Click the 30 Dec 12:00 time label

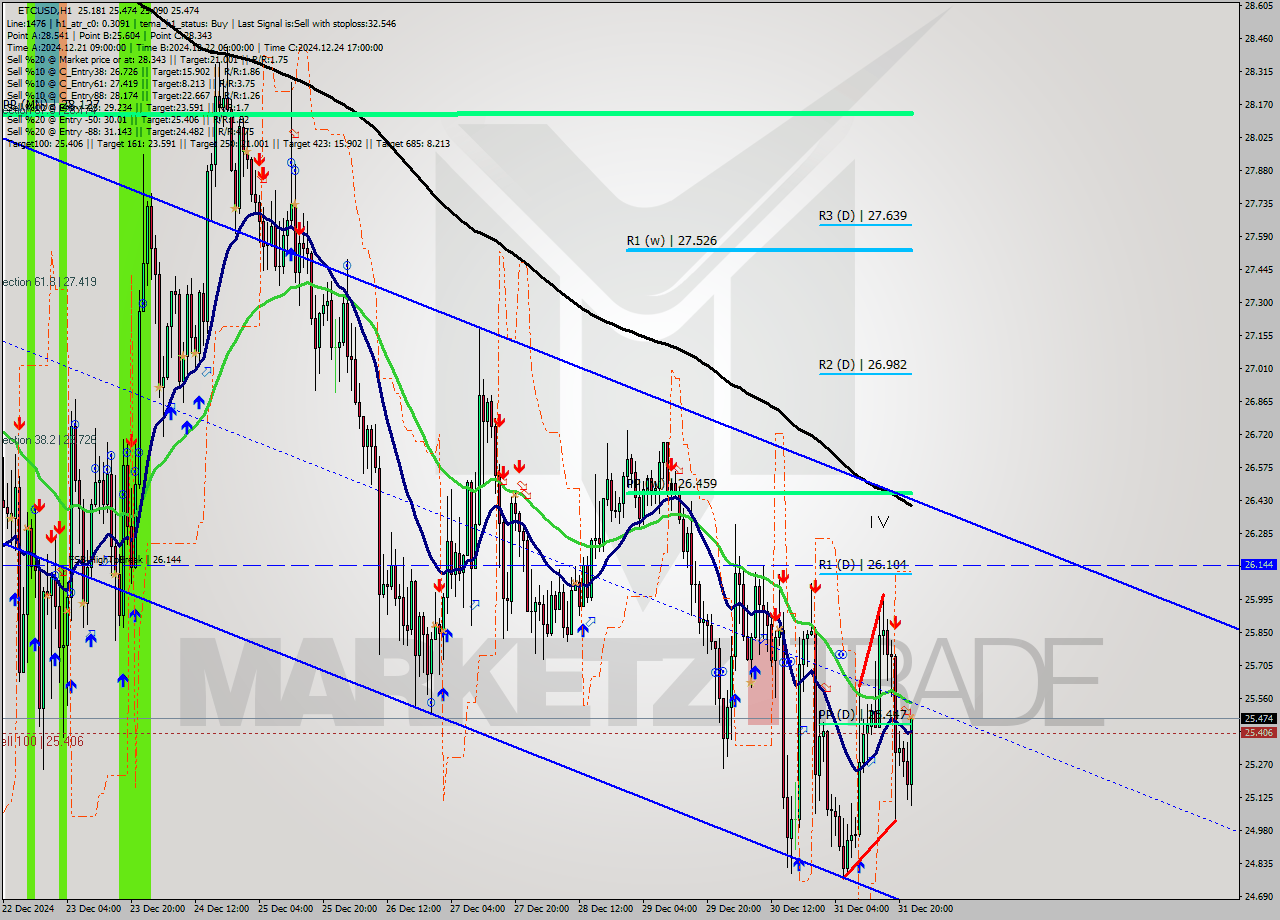(797, 909)
